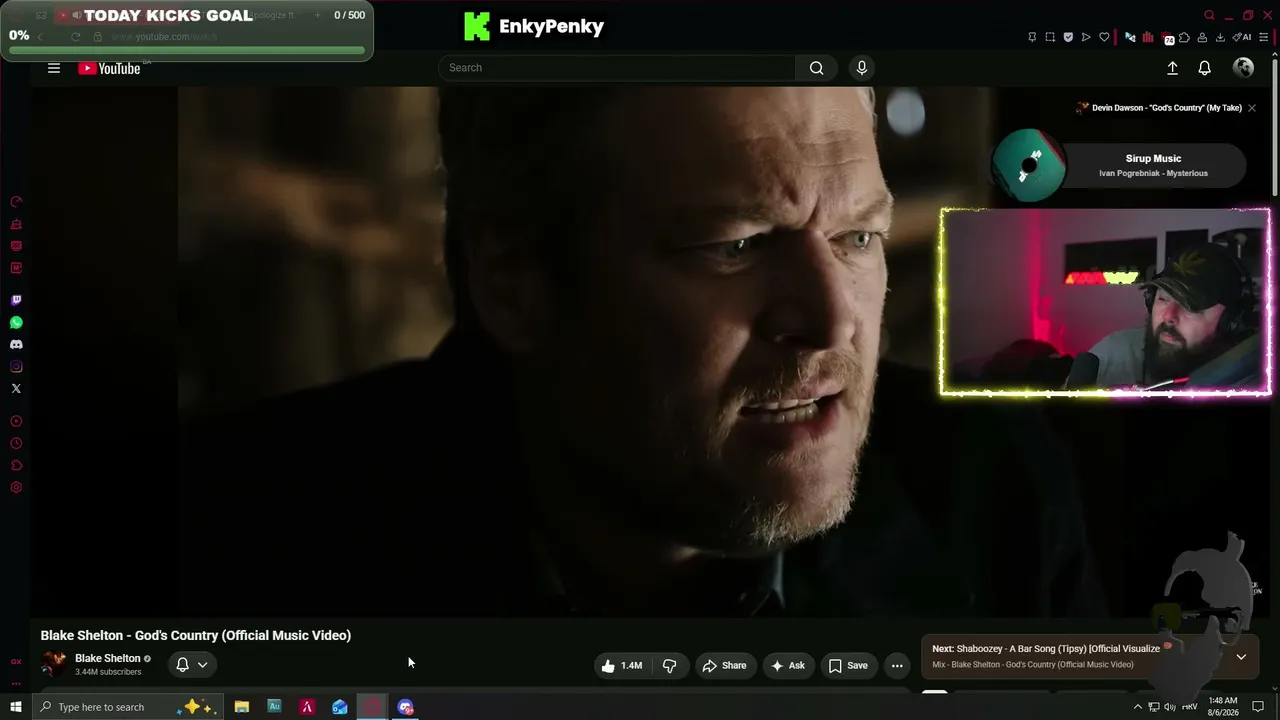Open Discord from the taskbar

coord(405,707)
